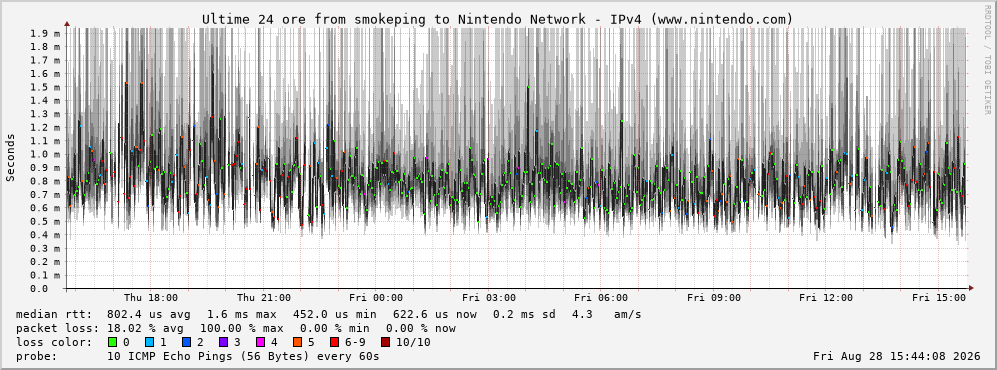Click the Seconds y-axis label
The image size is (997, 370).
click(11, 158)
